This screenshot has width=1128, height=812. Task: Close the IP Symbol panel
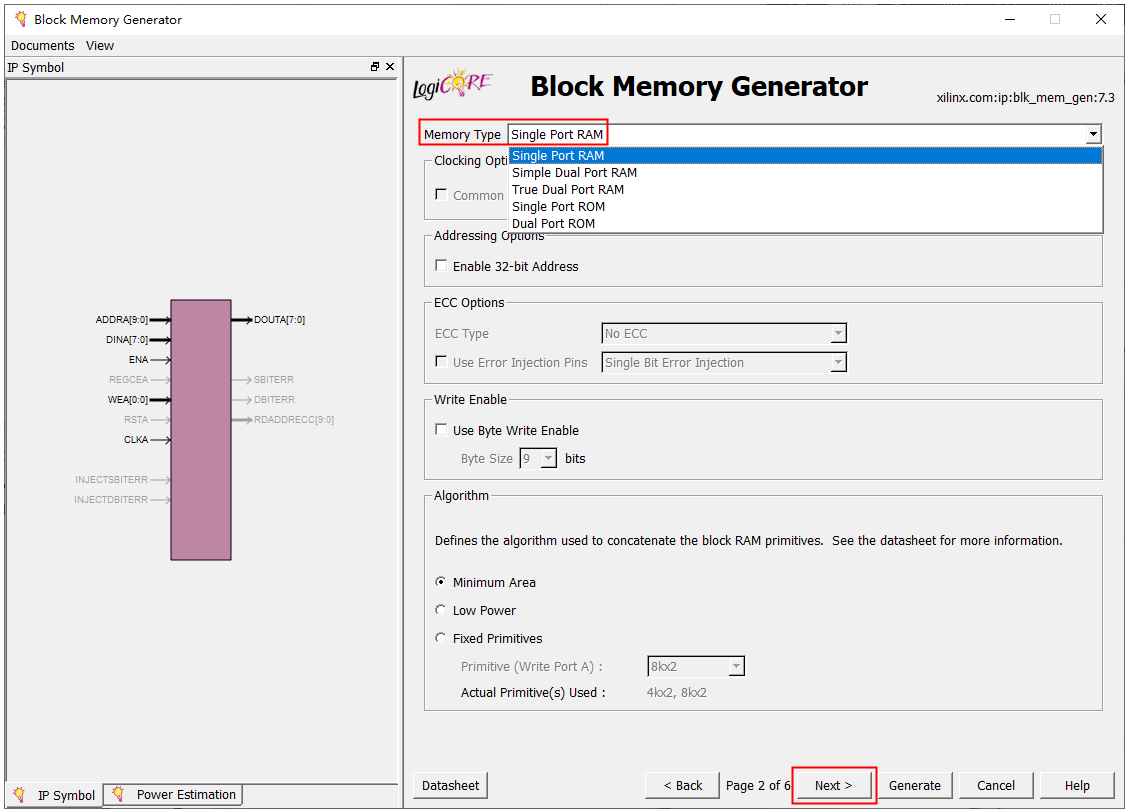click(390, 67)
